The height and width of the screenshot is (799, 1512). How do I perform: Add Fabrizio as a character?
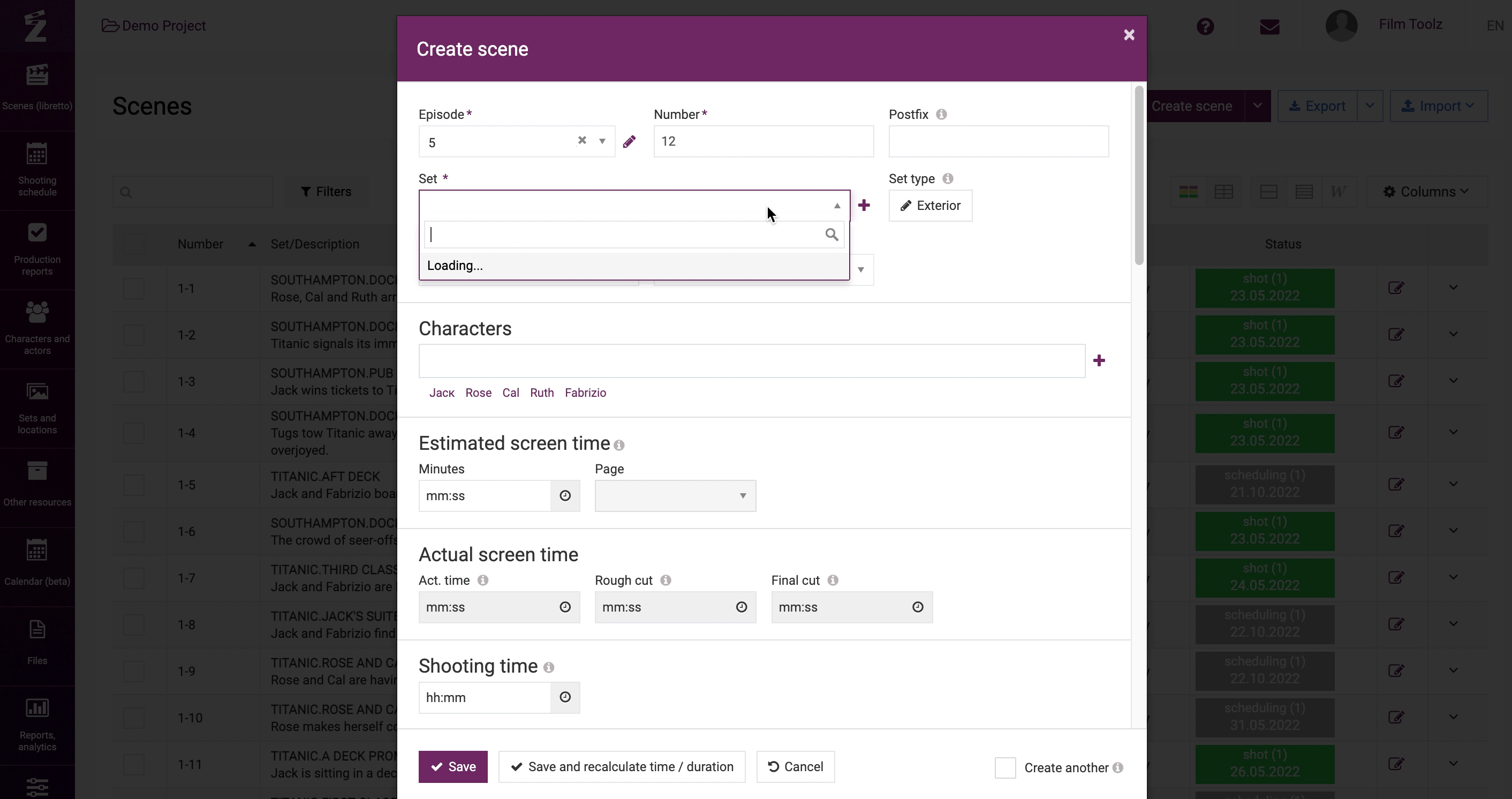pos(585,393)
